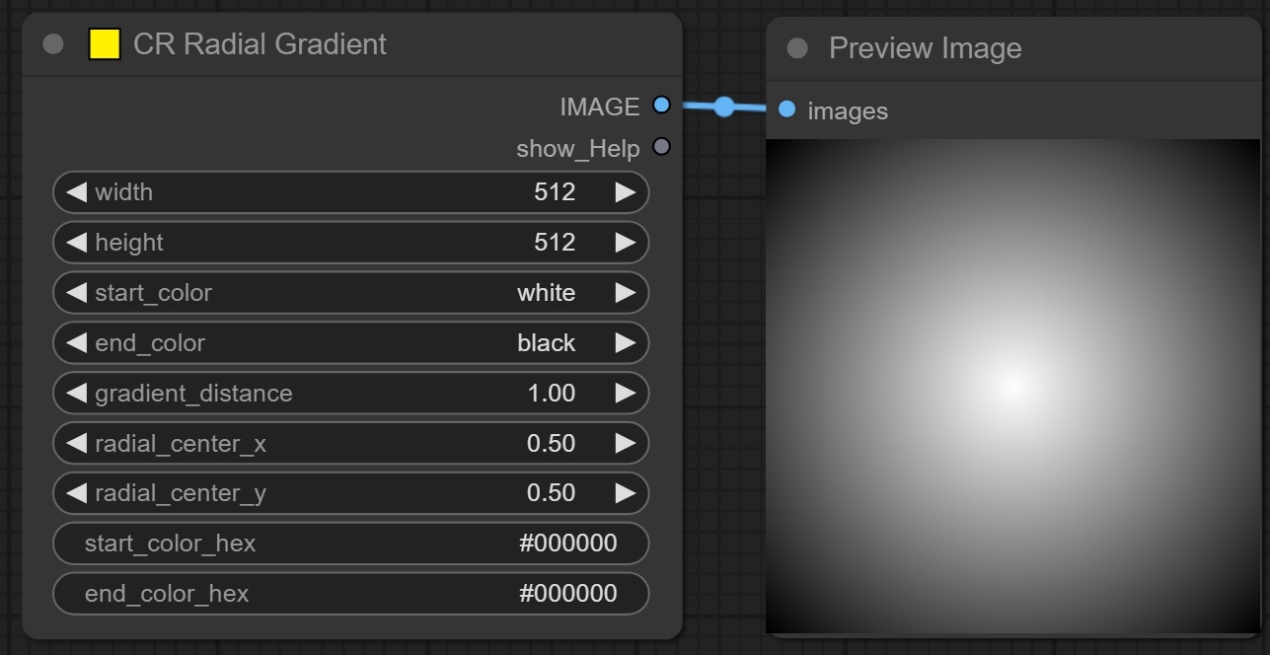Click the start_color_hex text field
Viewport: 1270px width, 655px height.
350,543
